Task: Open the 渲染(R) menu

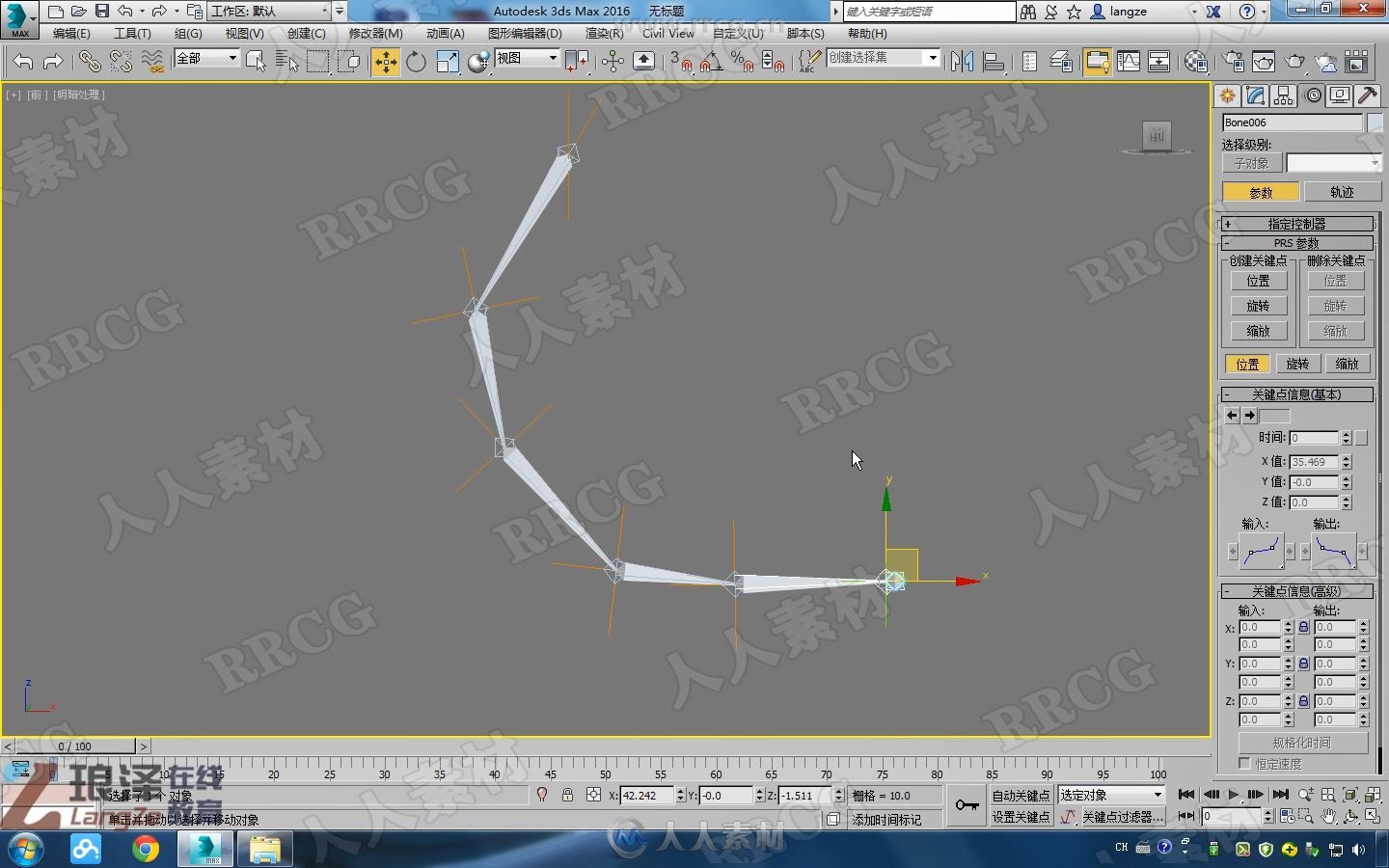Action: [x=604, y=33]
